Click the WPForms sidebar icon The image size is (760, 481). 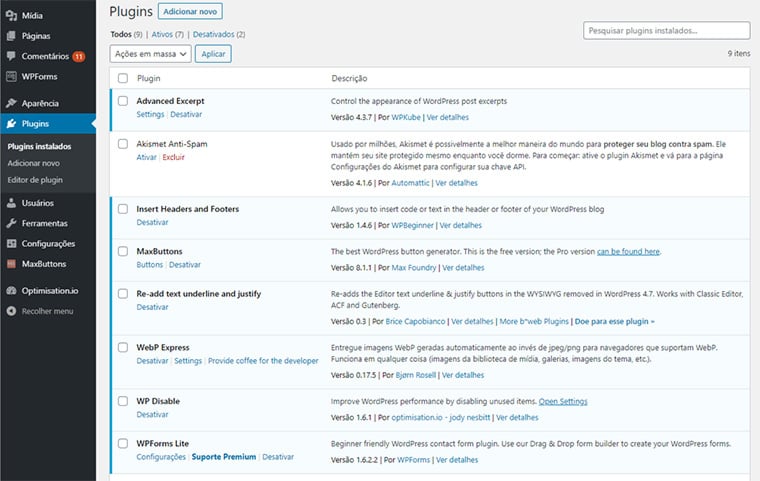pos(11,77)
